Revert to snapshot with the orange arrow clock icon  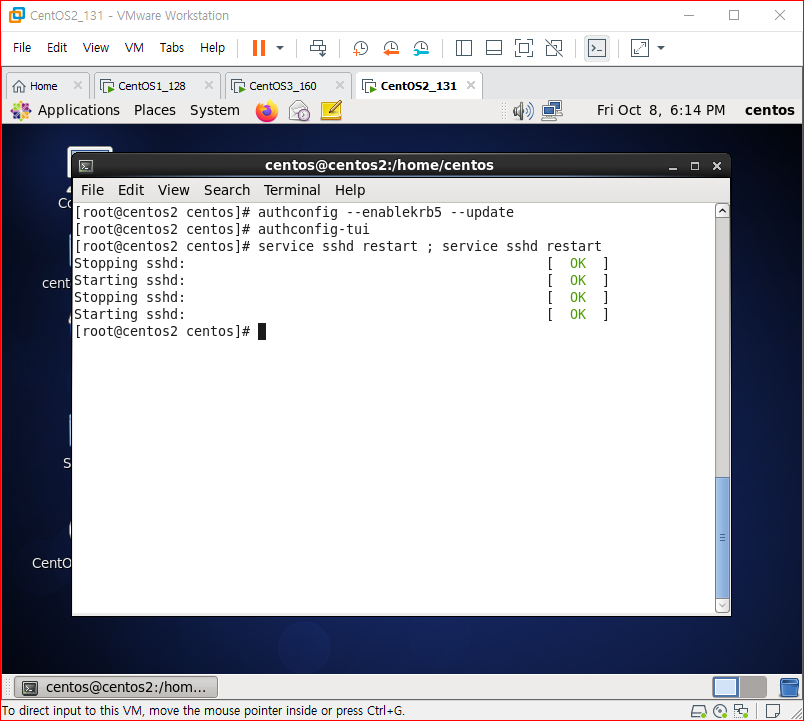coord(391,48)
